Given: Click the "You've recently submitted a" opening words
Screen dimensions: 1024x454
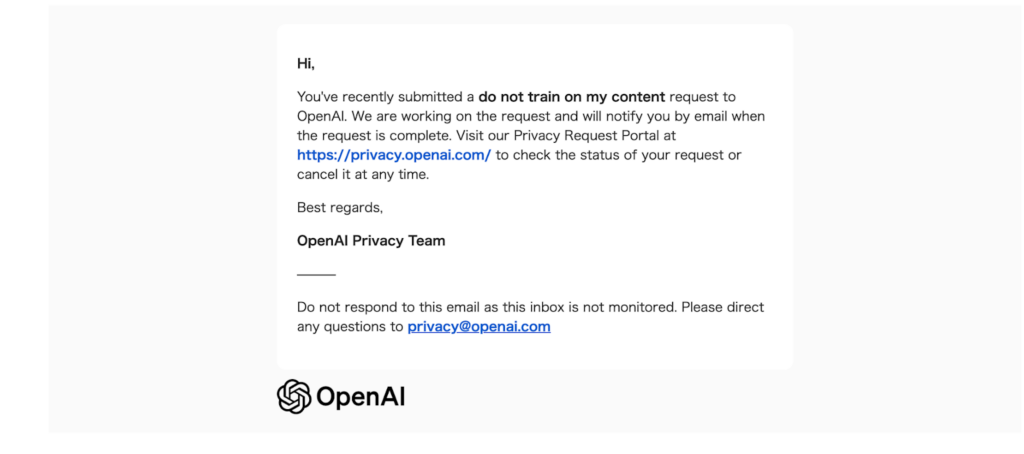Looking at the screenshot, I should click(x=385, y=97).
